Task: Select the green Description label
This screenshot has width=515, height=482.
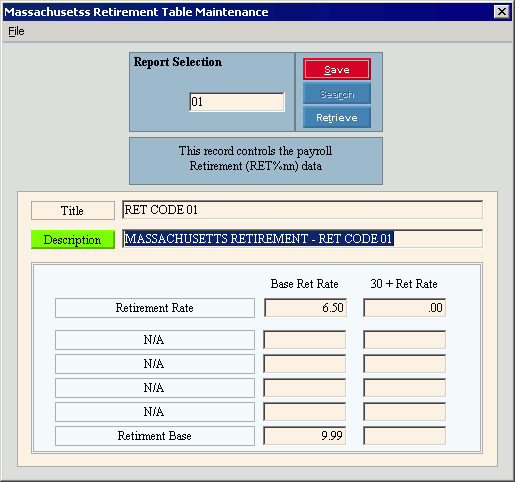Action: click(x=73, y=240)
